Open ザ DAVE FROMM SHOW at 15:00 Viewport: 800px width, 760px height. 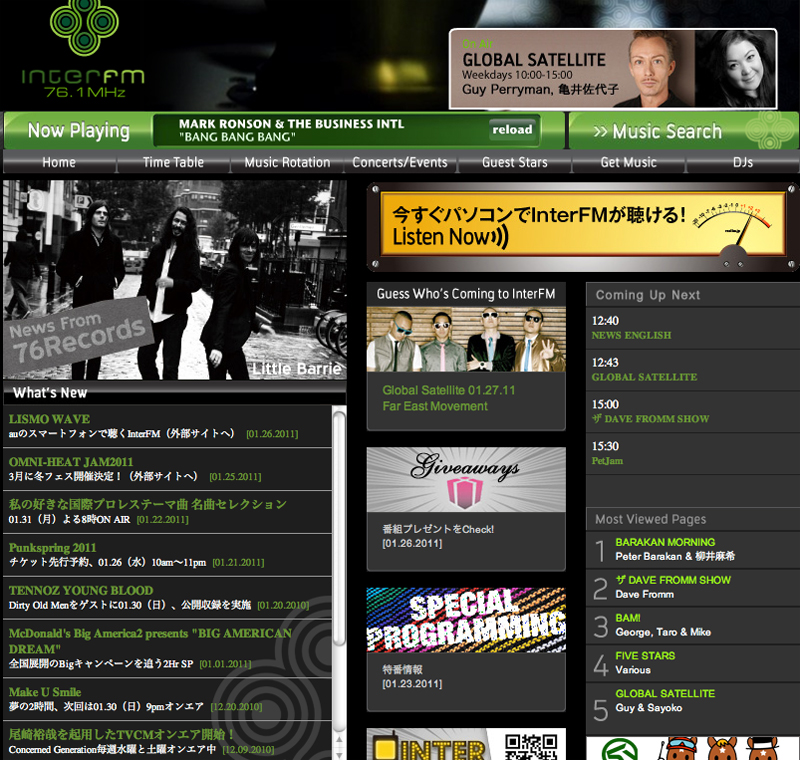click(650, 419)
